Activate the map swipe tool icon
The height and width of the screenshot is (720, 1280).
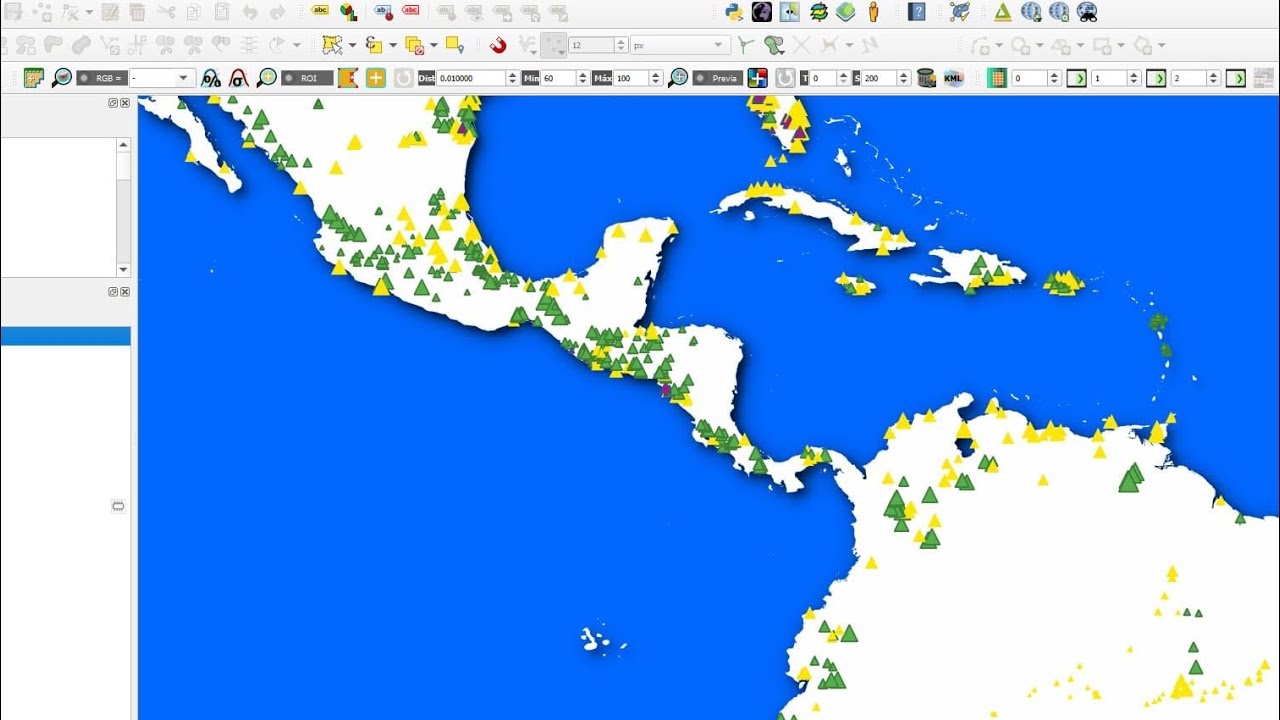[x=790, y=12]
